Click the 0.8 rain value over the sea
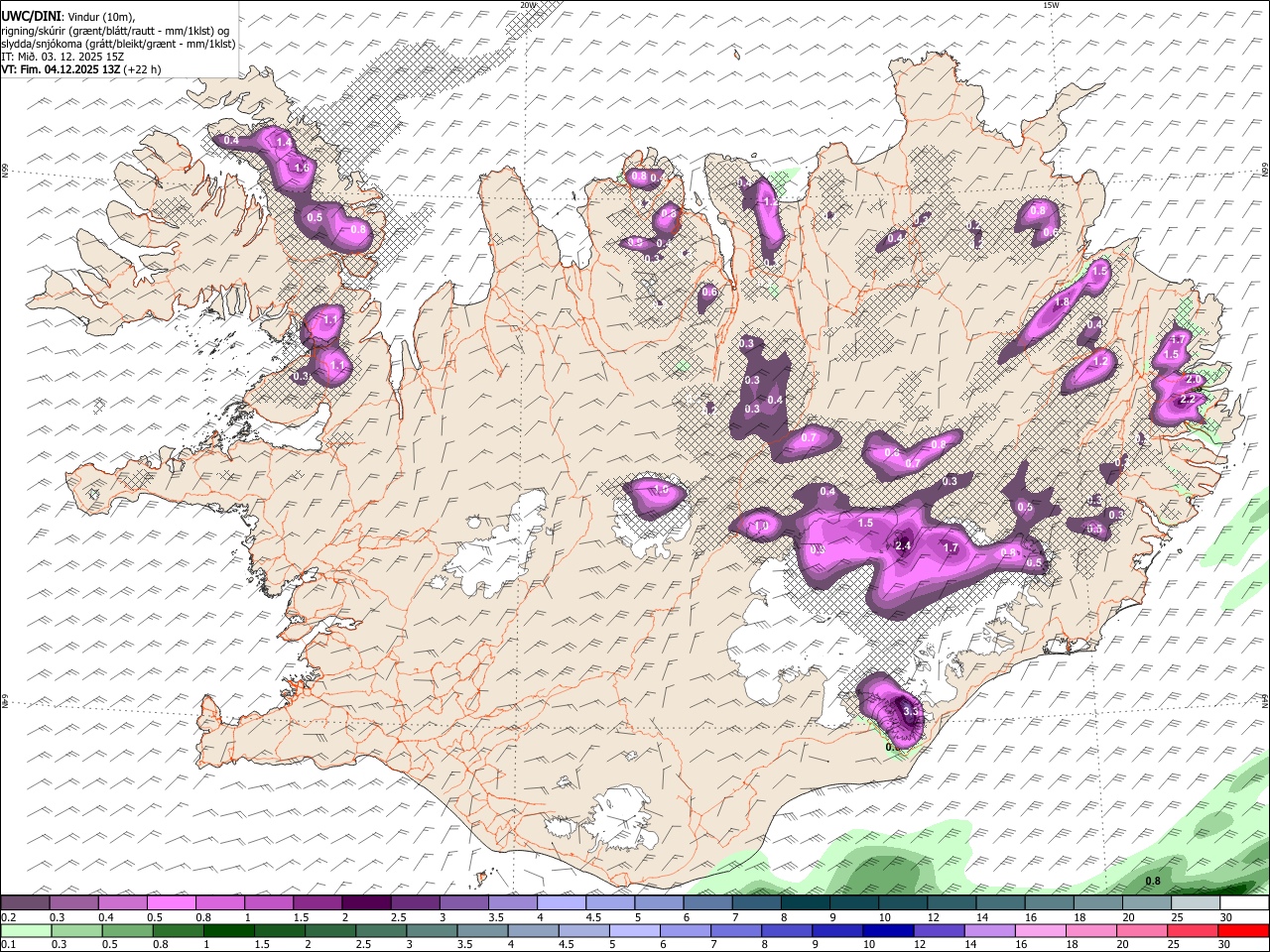This screenshot has width=1270, height=952. [1153, 881]
